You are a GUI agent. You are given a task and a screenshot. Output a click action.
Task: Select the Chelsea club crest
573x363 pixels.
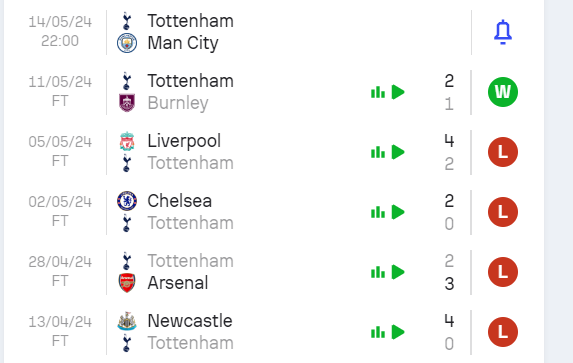pyautogui.click(x=127, y=201)
